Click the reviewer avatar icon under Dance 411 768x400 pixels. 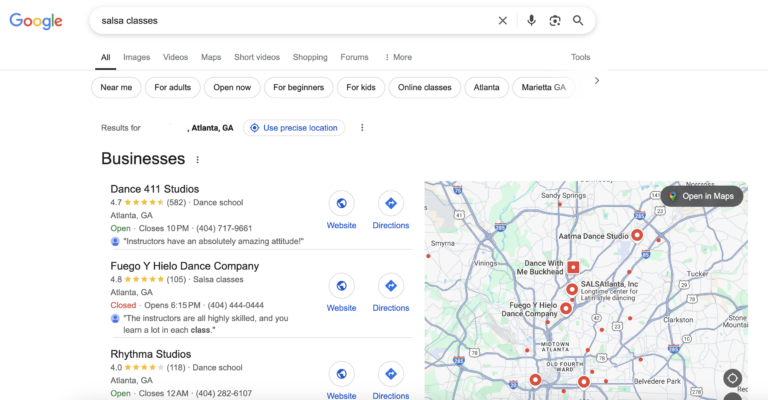[115, 241]
